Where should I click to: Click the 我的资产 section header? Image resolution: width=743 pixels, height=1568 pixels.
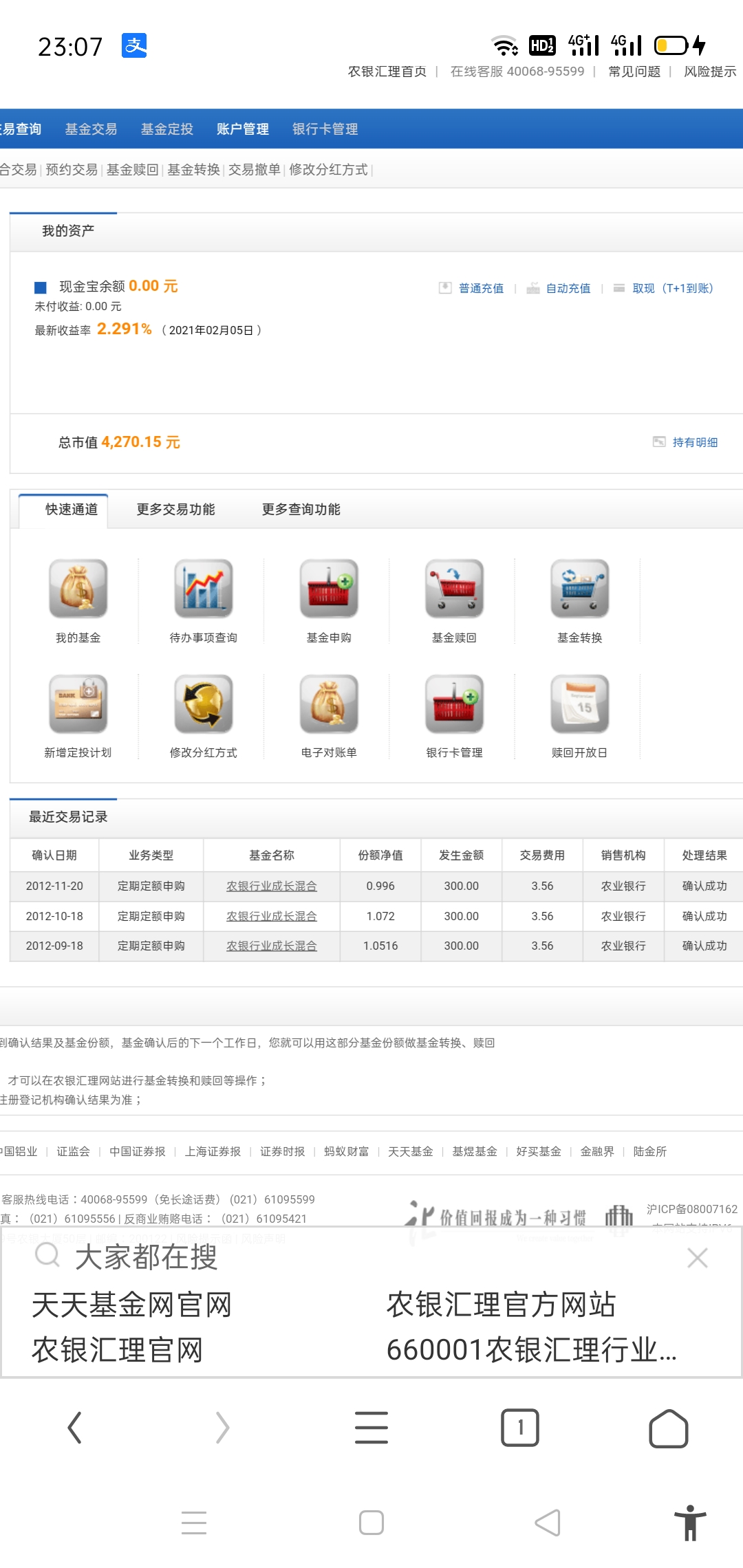[x=67, y=231]
